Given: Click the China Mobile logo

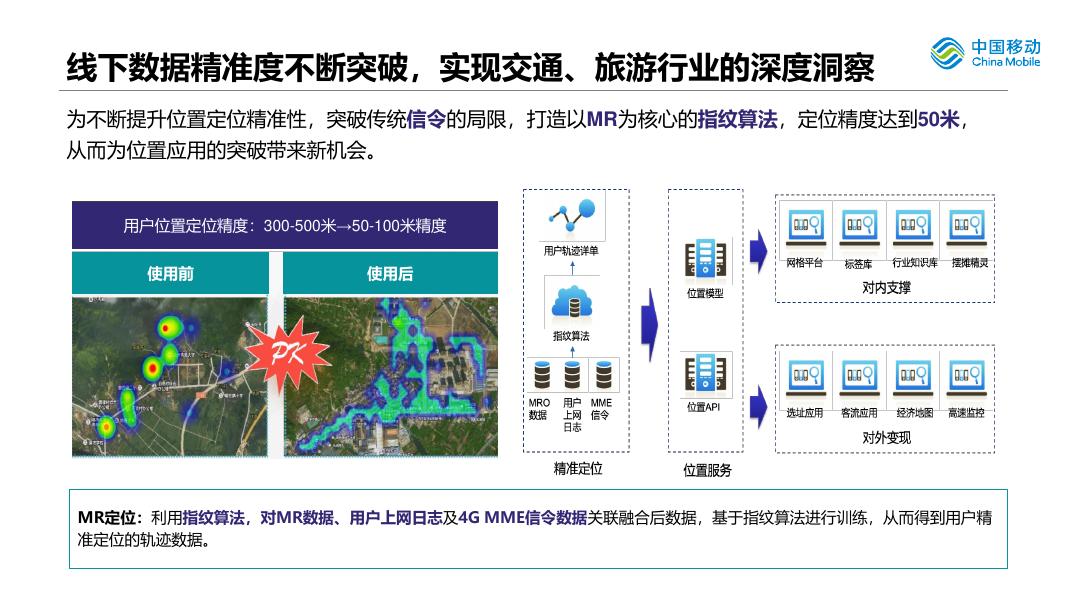Looking at the screenshot, I should [985, 53].
